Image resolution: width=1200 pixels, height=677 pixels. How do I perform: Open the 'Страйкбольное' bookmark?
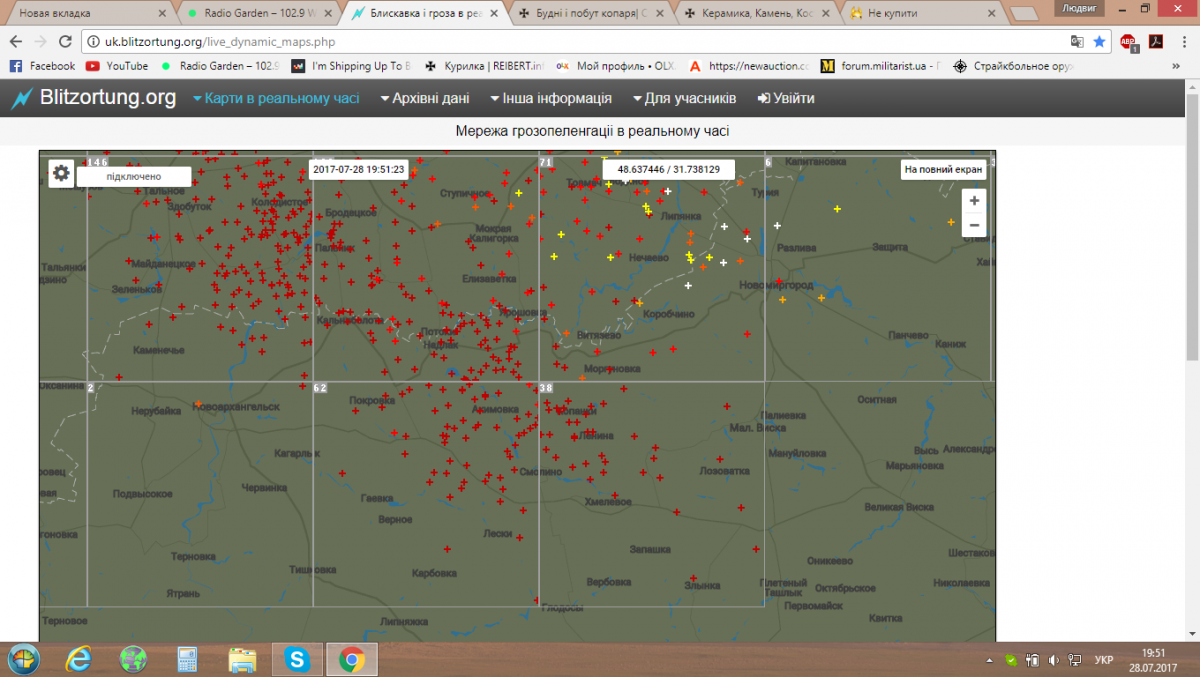tap(1013, 66)
